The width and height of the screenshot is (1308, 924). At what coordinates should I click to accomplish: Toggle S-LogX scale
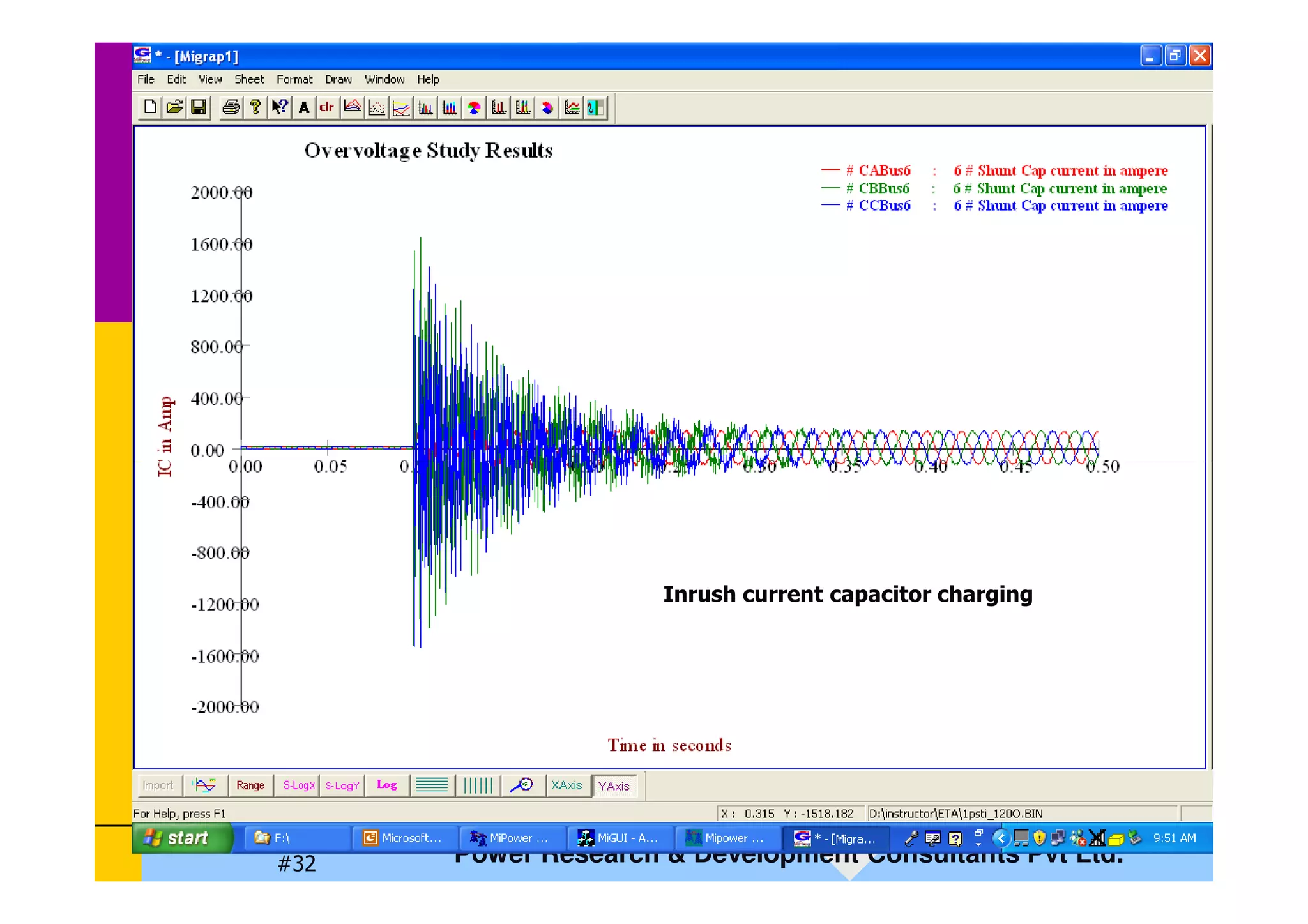pos(298,785)
